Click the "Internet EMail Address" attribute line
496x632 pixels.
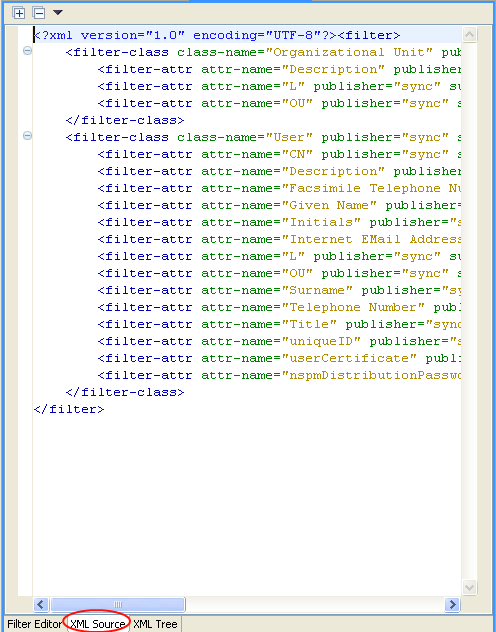279,239
